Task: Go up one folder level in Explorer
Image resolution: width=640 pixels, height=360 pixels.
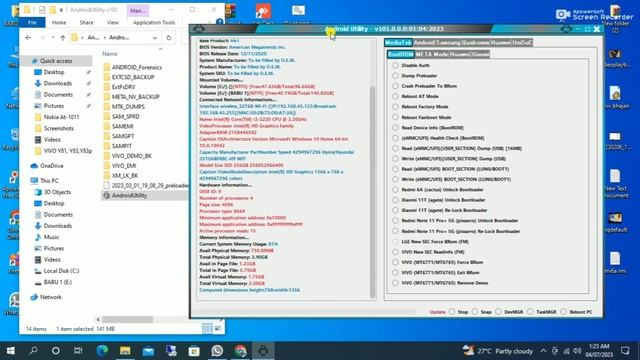Action: coord(62,38)
